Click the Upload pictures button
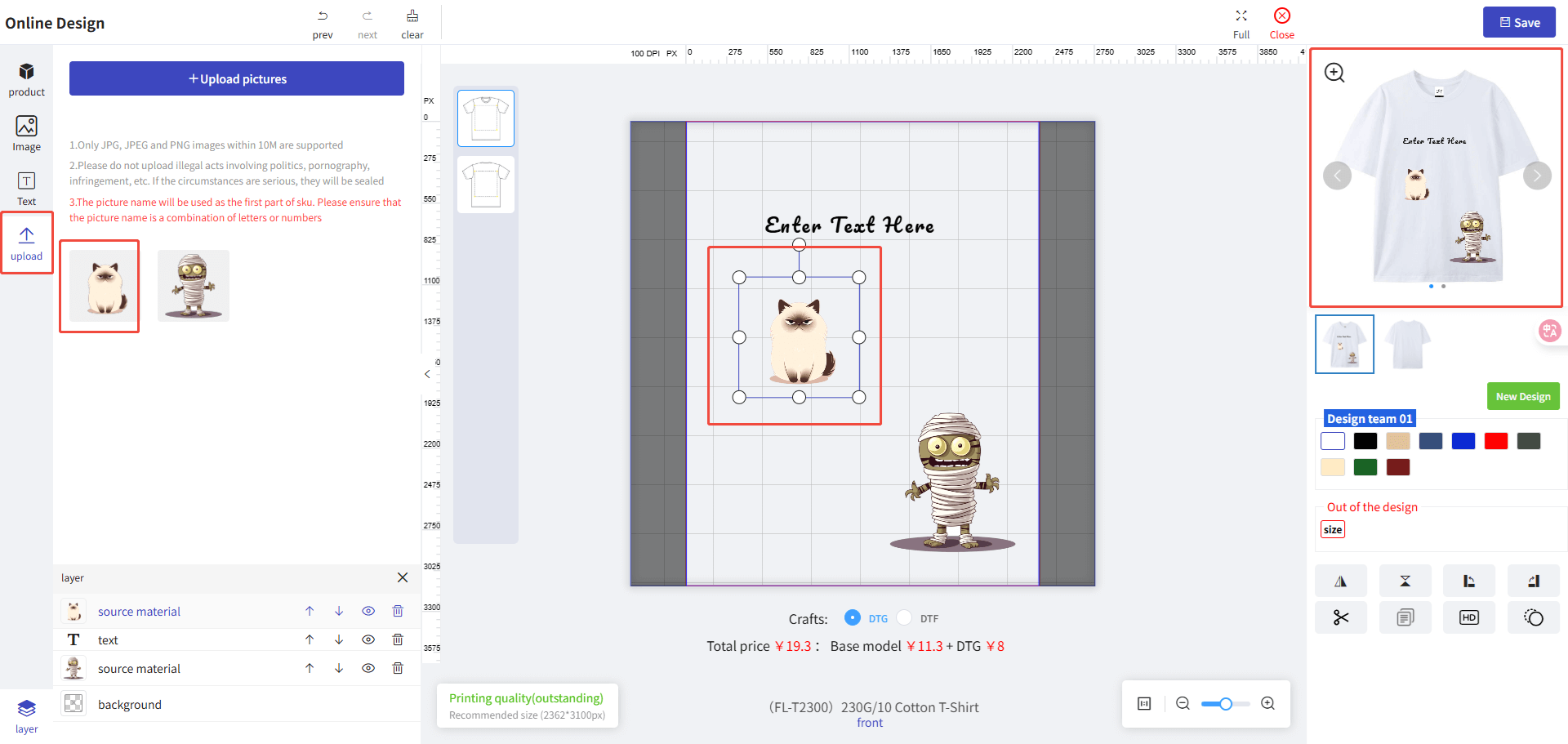Viewport: 1568px width, 744px height. pos(237,78)
